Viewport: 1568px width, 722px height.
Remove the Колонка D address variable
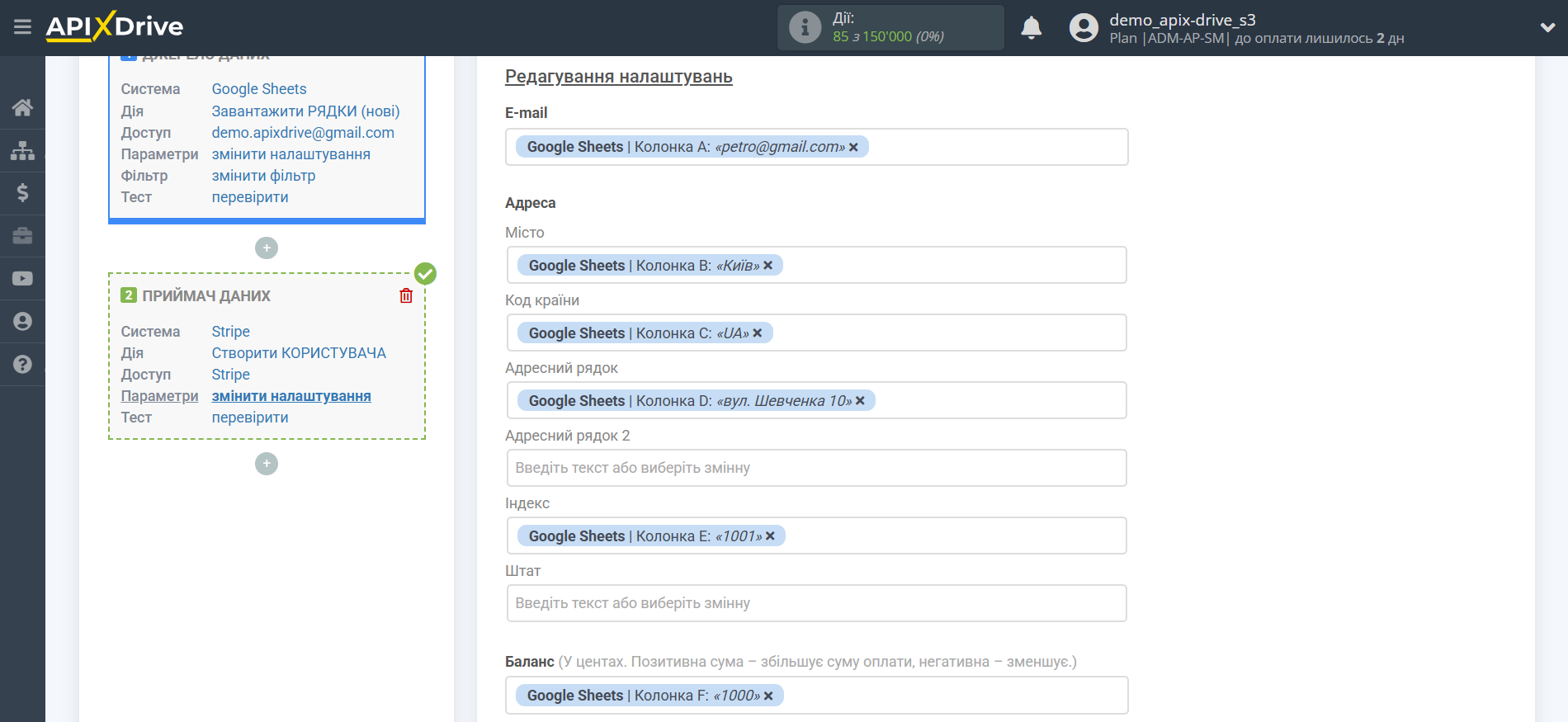[x=860, y=401]
